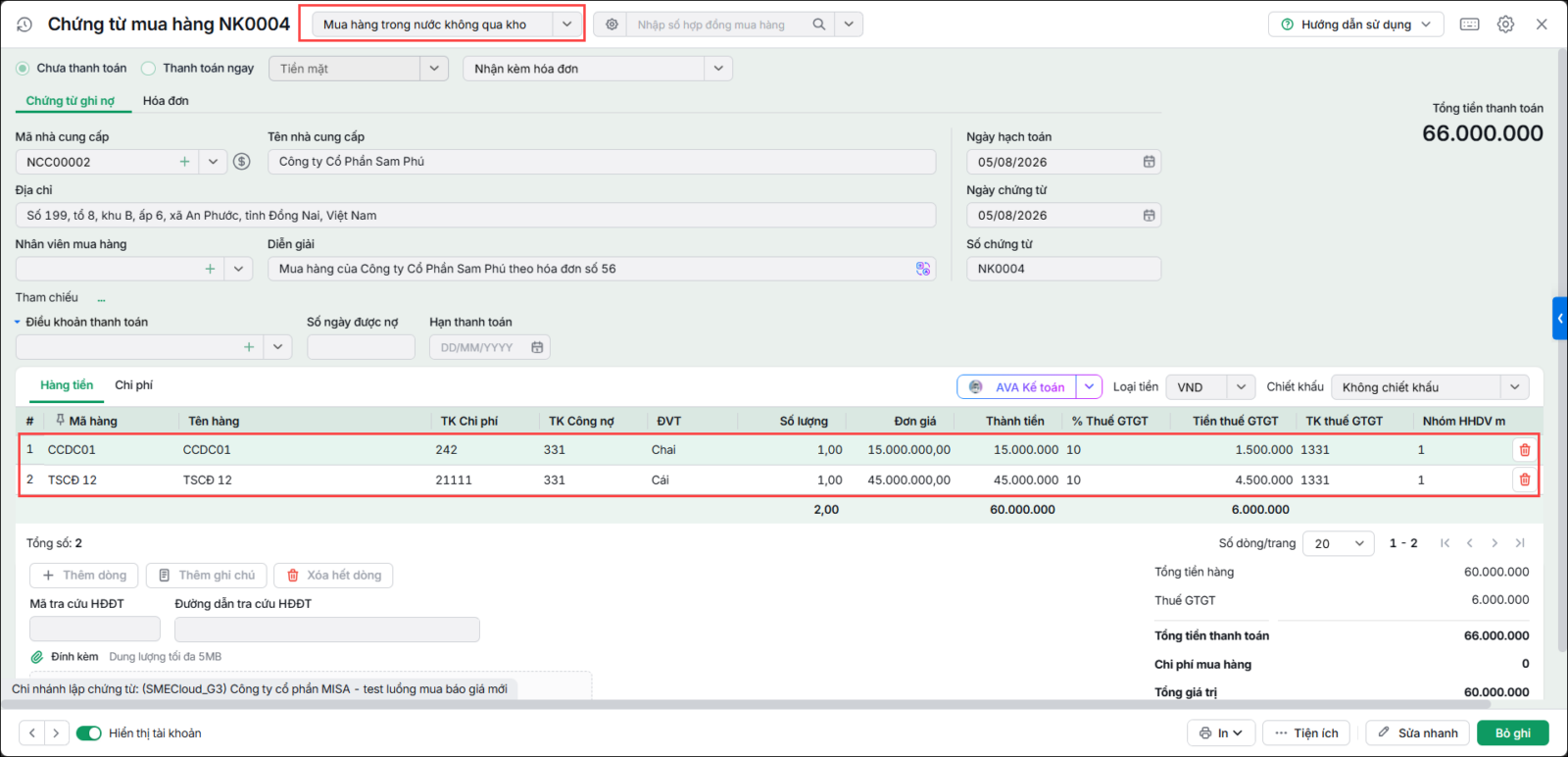Click the Xóa hết dòng button

(333, 576)
